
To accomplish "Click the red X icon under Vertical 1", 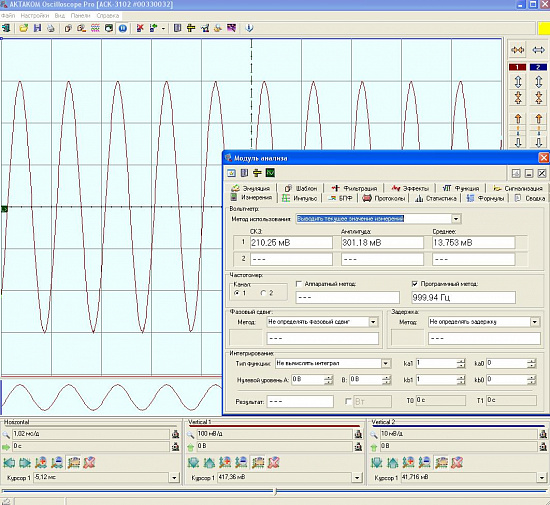I will (x=274, y=463).
